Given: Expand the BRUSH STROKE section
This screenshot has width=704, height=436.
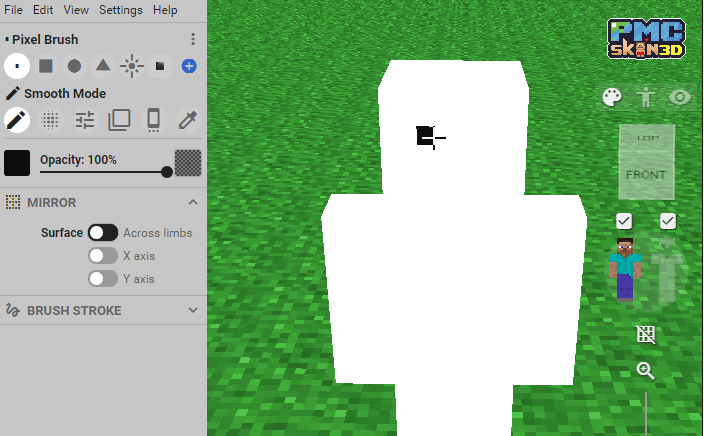Looking at the screenshot, I should click(193, 310).
